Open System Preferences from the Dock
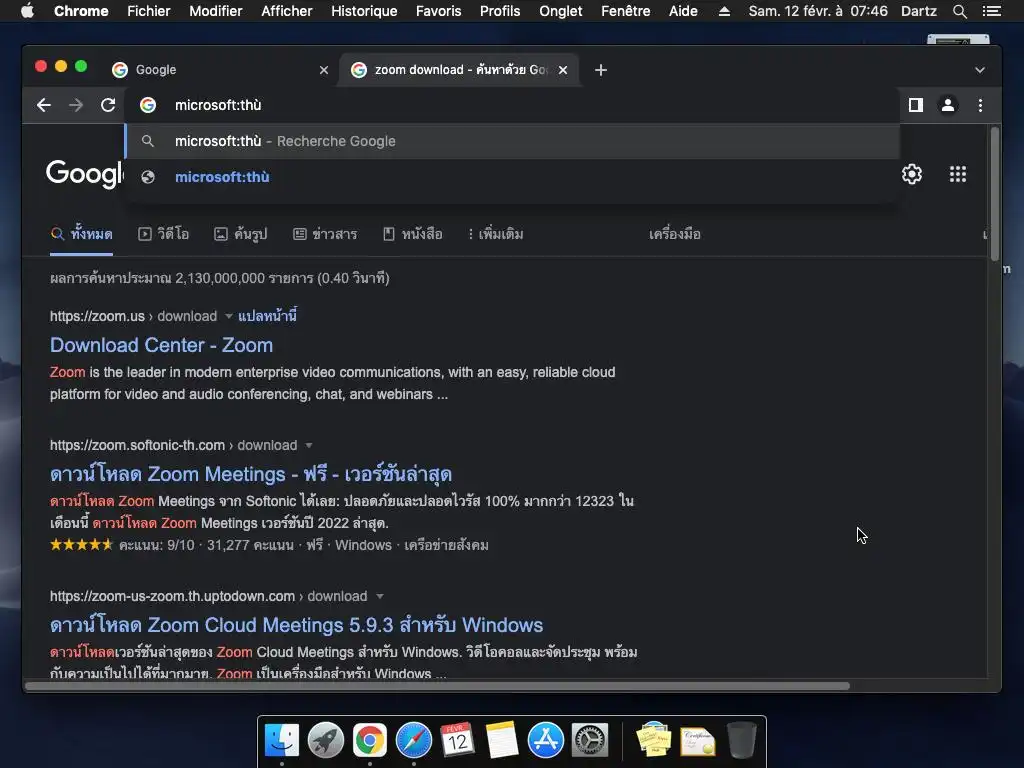 [x=590, y=740]
